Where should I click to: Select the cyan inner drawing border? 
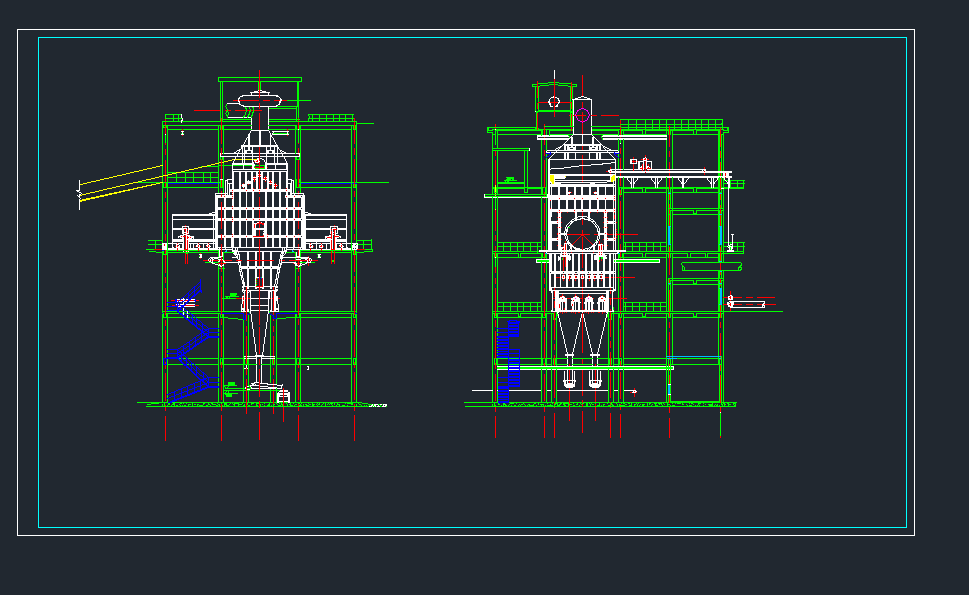pyautogui.click(x=39, y=300)
